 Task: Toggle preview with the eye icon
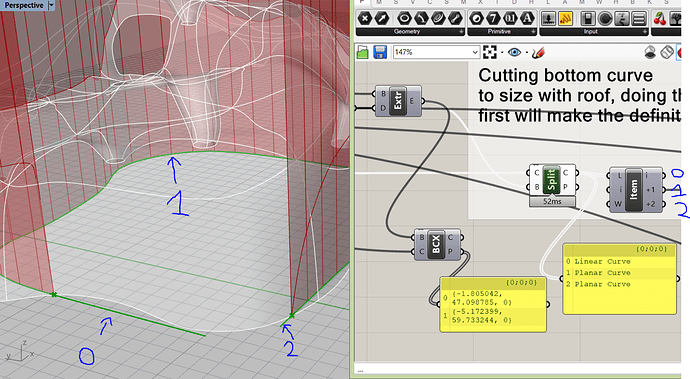514,52
